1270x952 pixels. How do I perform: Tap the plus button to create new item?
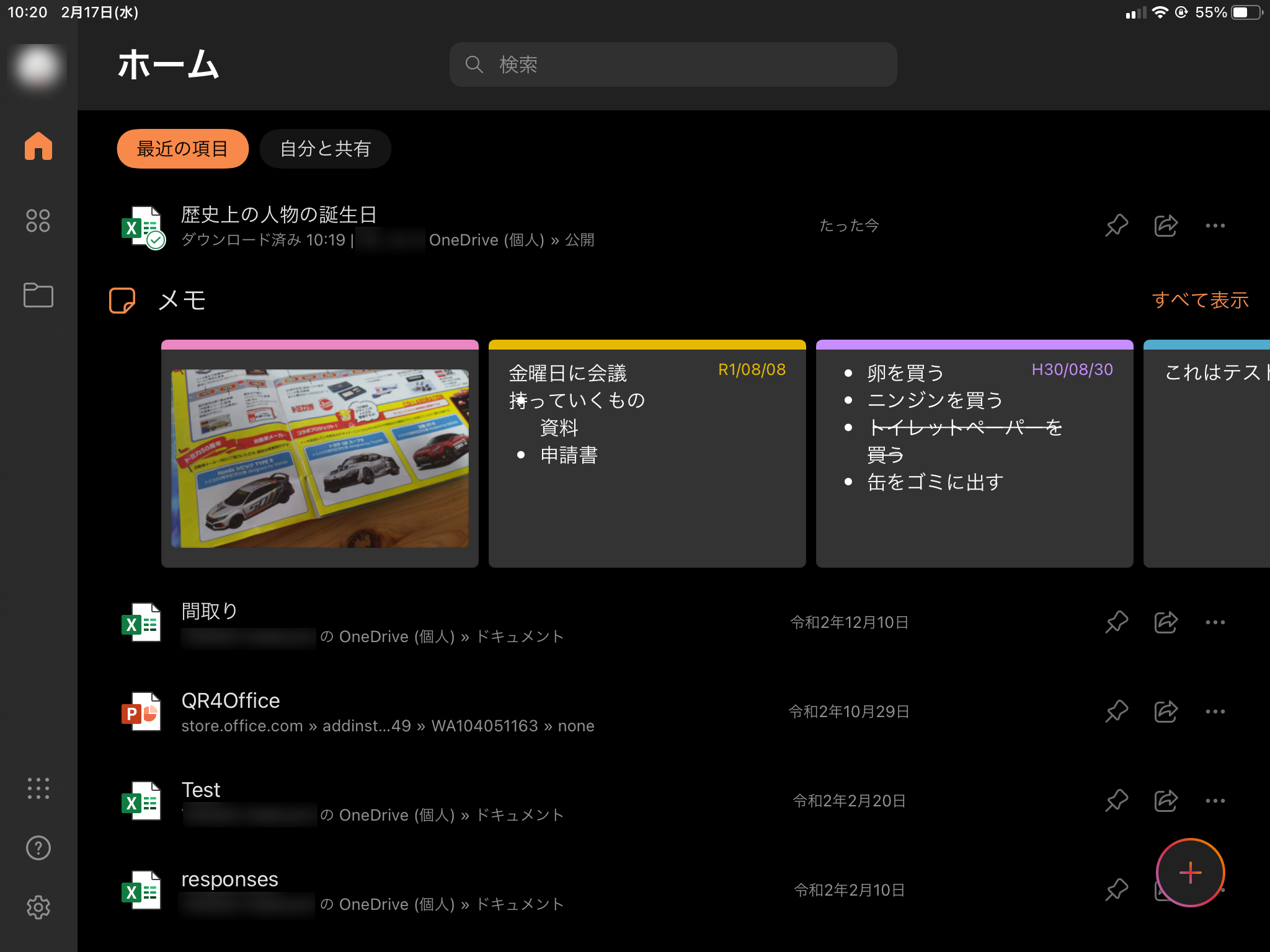[x=1189, y=872]
